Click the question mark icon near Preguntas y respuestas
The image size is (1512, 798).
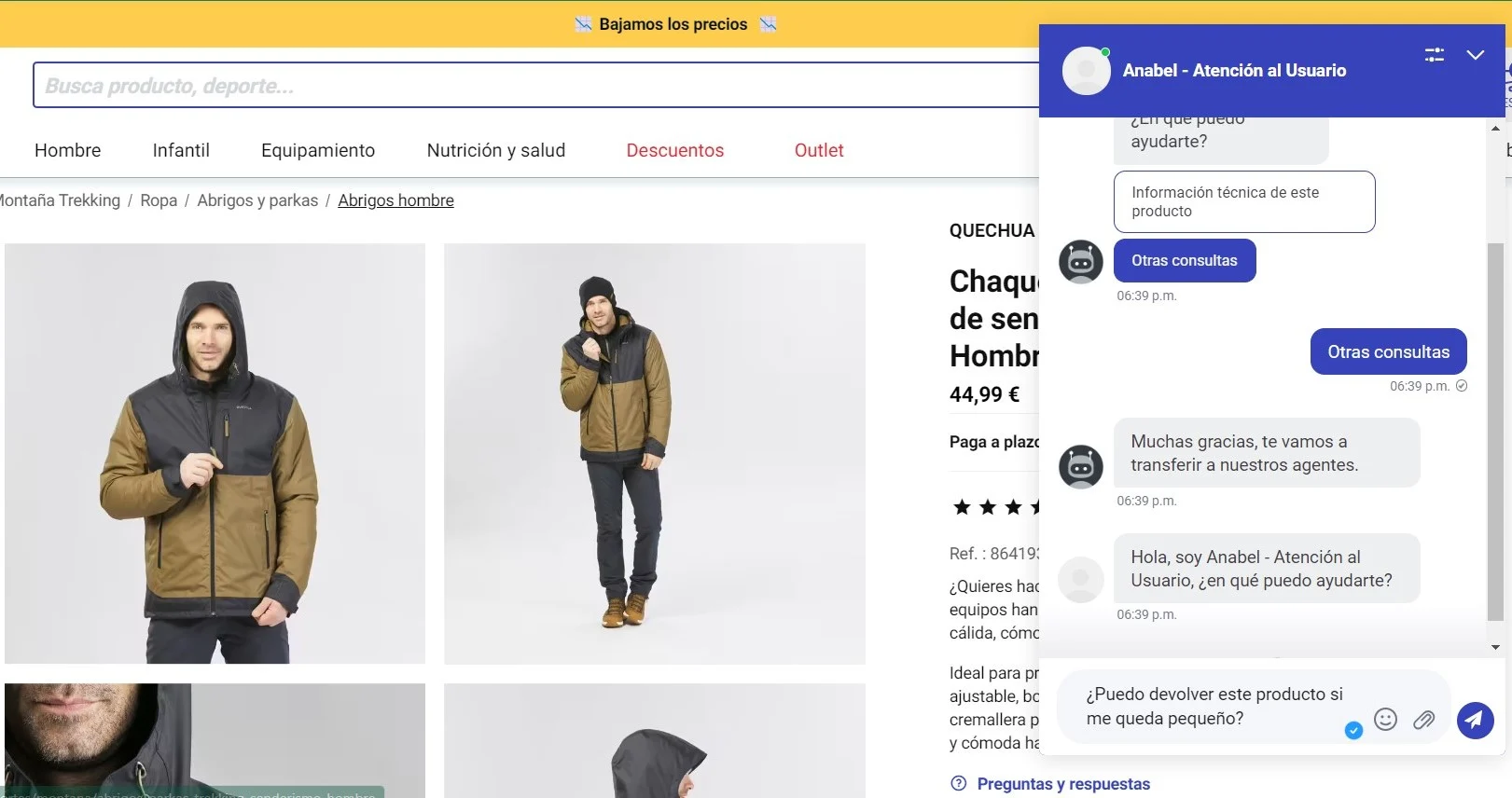point(958,783)
